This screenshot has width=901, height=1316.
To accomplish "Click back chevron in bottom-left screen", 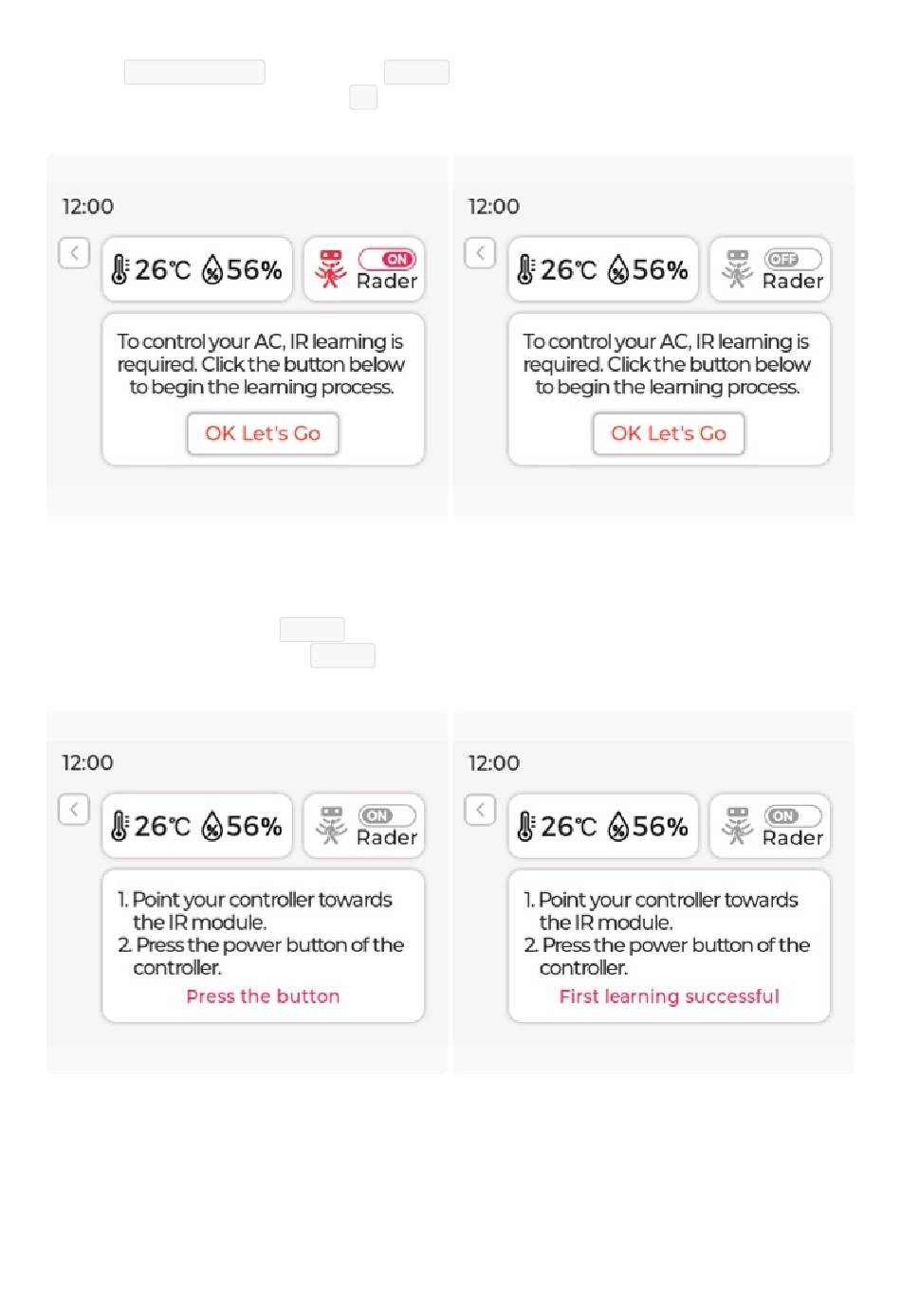I will (x=74, y=810).
